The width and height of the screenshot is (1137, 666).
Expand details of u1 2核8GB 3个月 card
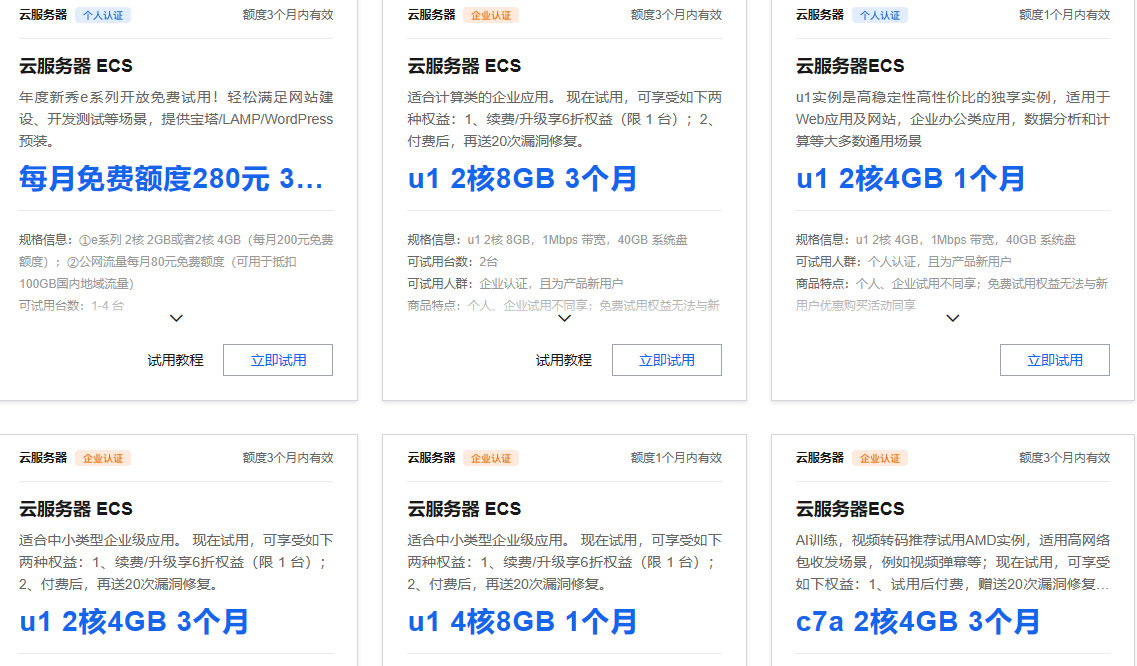(x=565, y=318)
